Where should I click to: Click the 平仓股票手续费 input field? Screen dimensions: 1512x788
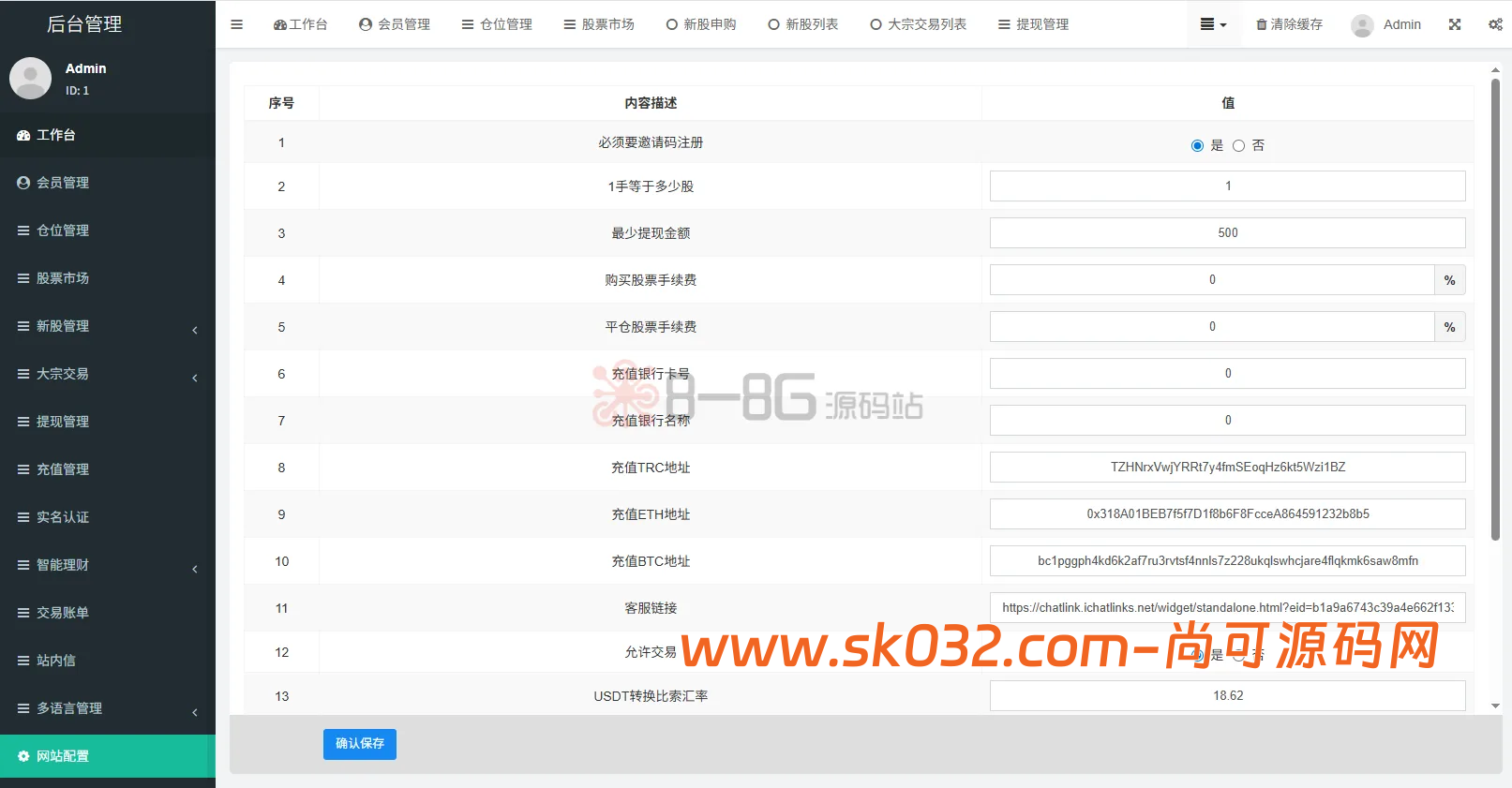coord(1212,327)
